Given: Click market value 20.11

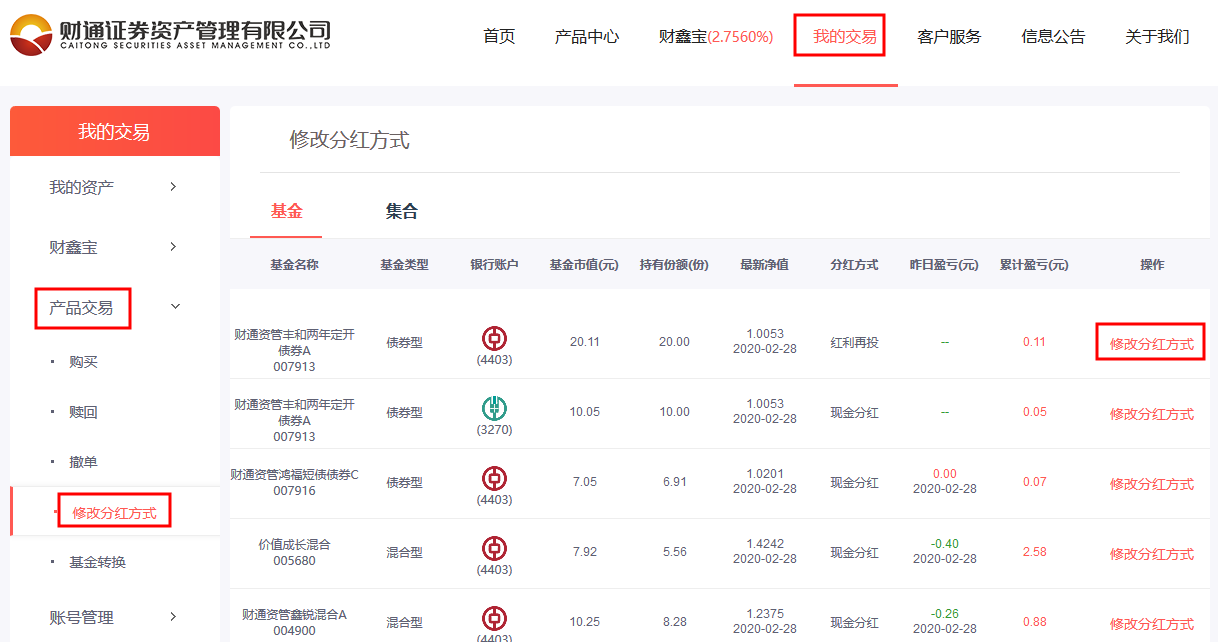Looking at the screenshot, I should coord(584,342).
